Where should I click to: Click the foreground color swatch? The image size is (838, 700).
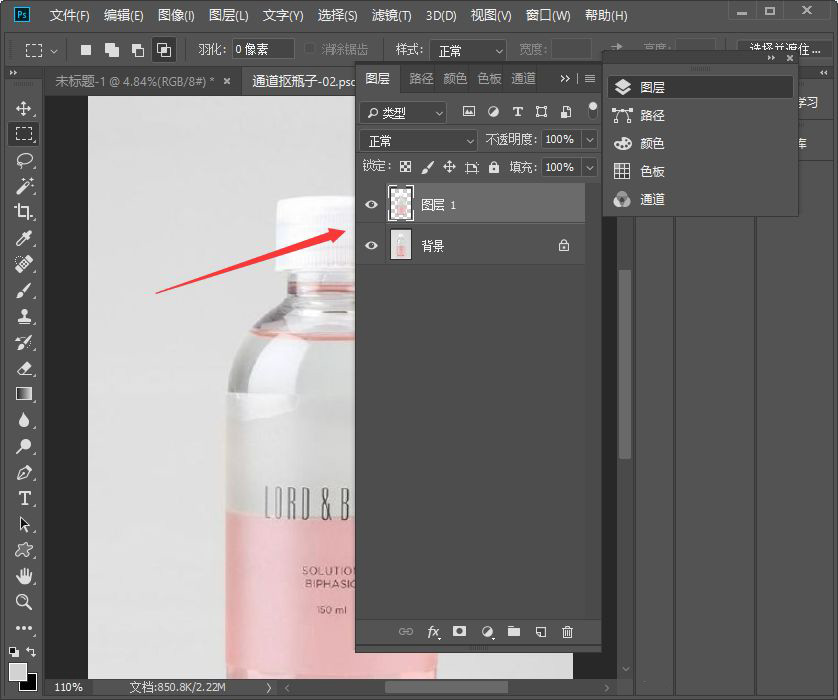[18, 671]
